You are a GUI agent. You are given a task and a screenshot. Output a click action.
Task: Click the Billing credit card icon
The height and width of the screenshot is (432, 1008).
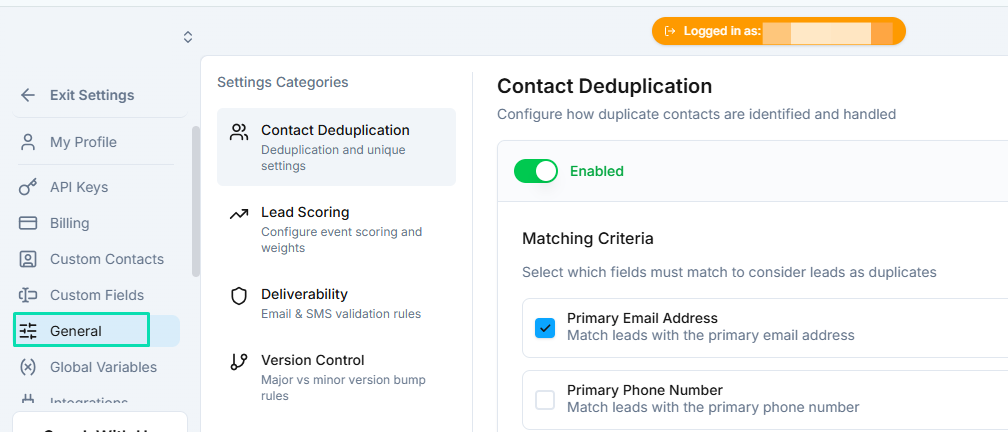28,223
